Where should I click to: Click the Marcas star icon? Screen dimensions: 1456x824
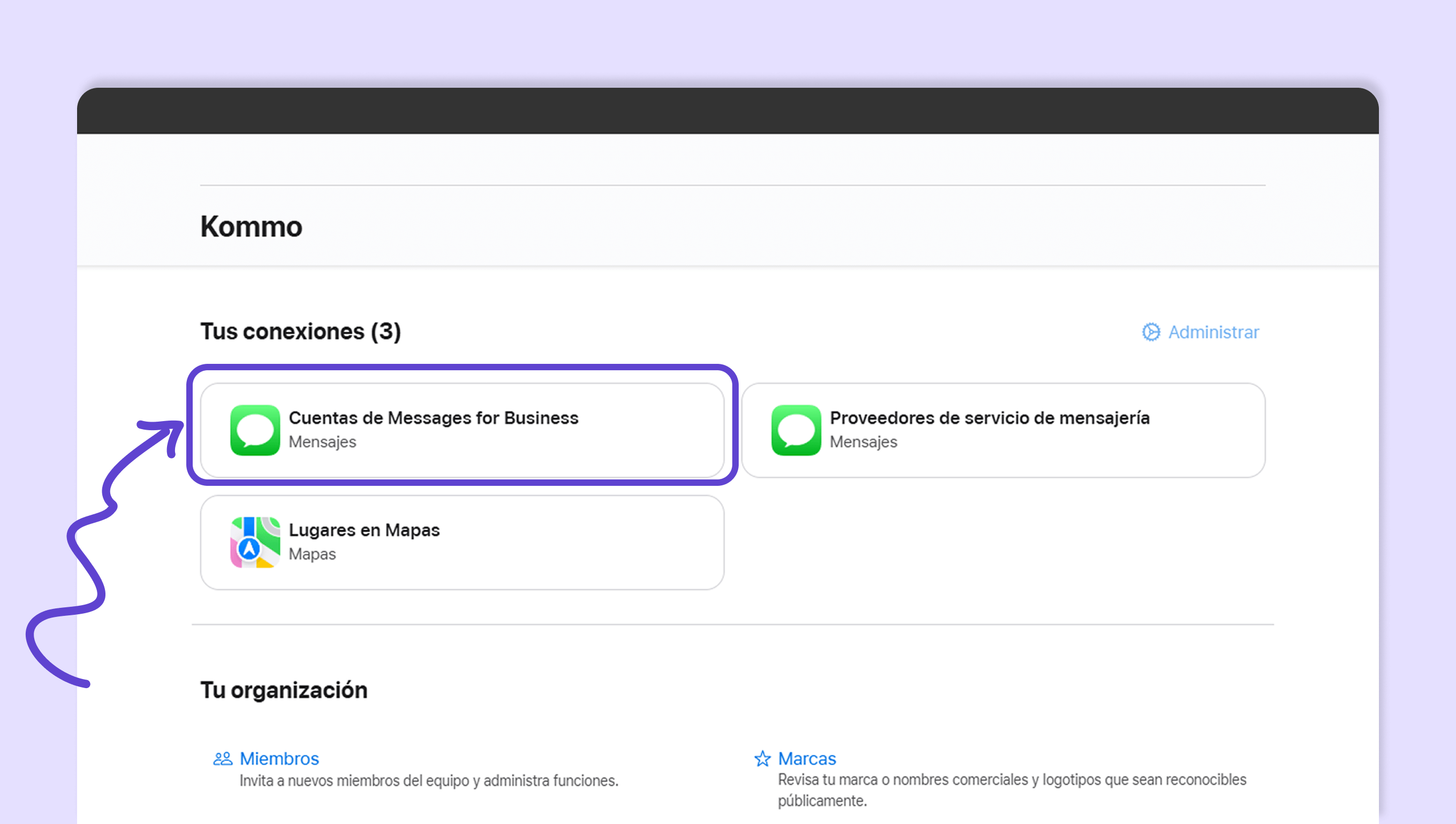(762, 758)
